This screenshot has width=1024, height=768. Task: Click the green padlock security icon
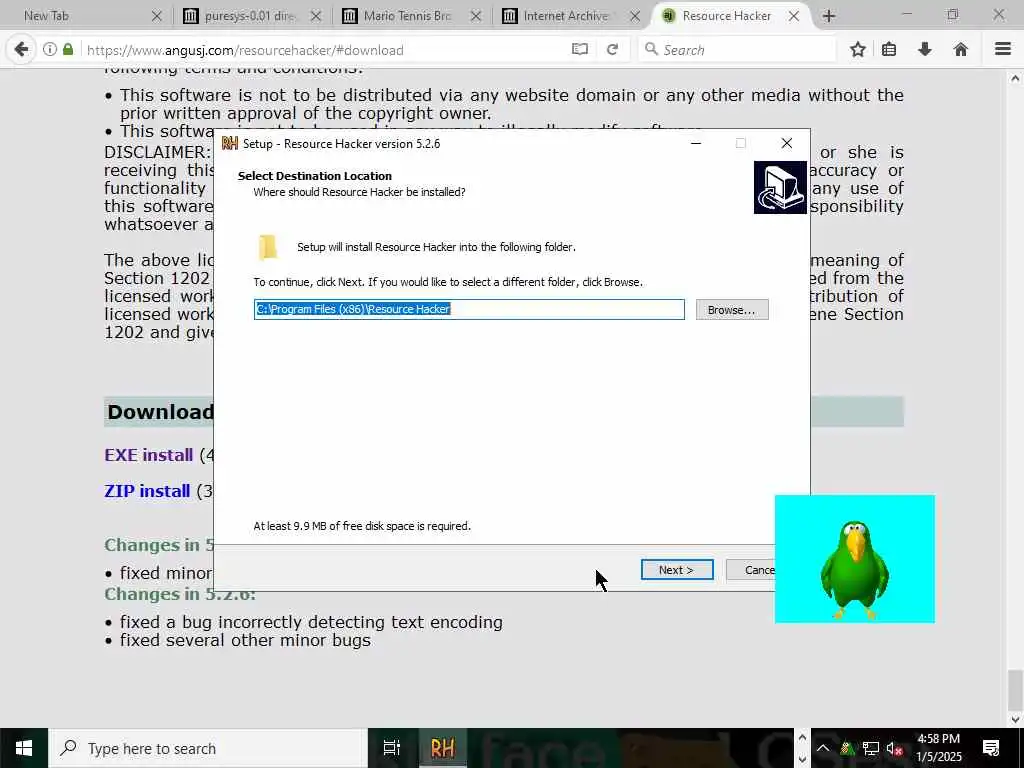pos(68,50)
